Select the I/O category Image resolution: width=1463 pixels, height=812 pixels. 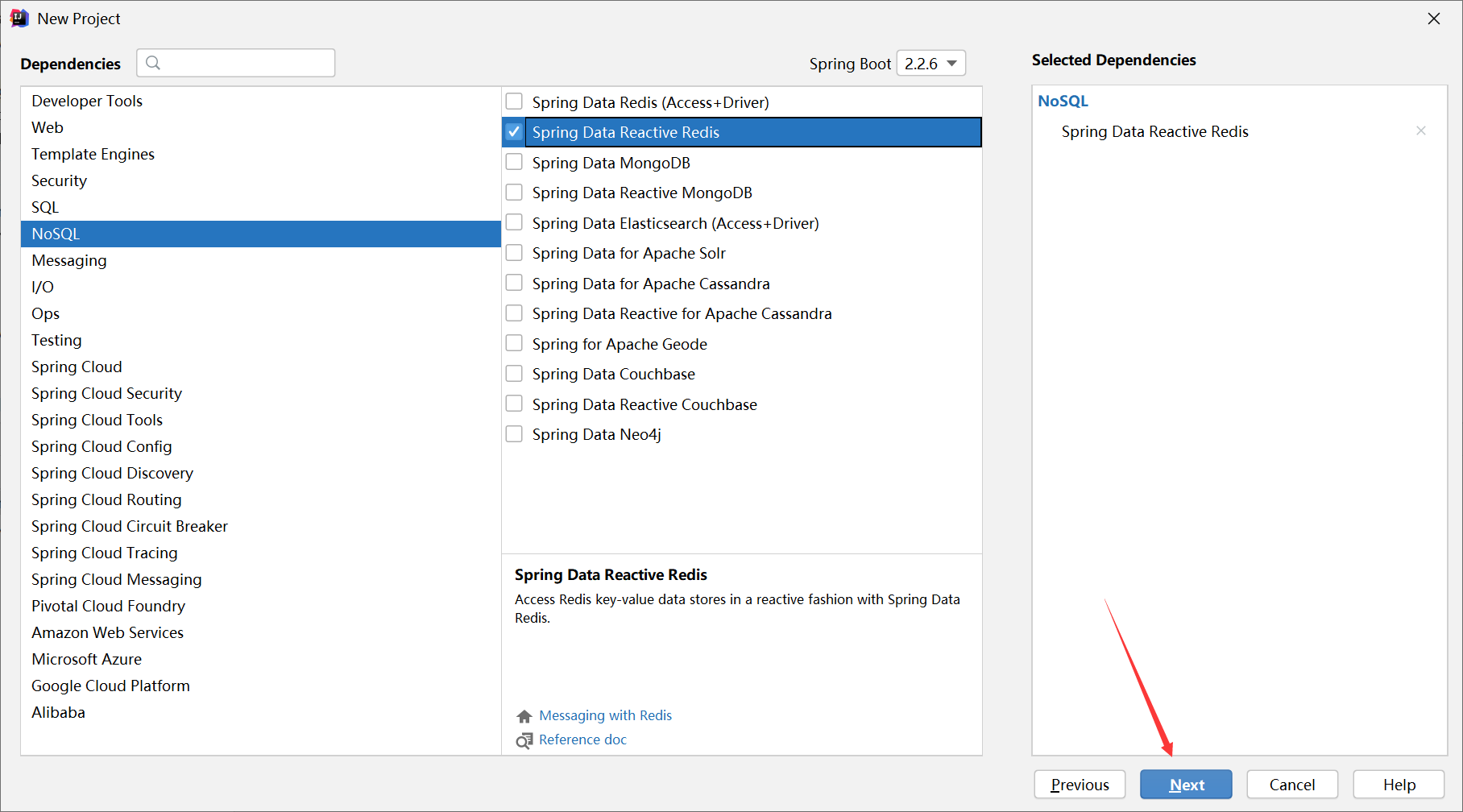[x=261, y=287]
